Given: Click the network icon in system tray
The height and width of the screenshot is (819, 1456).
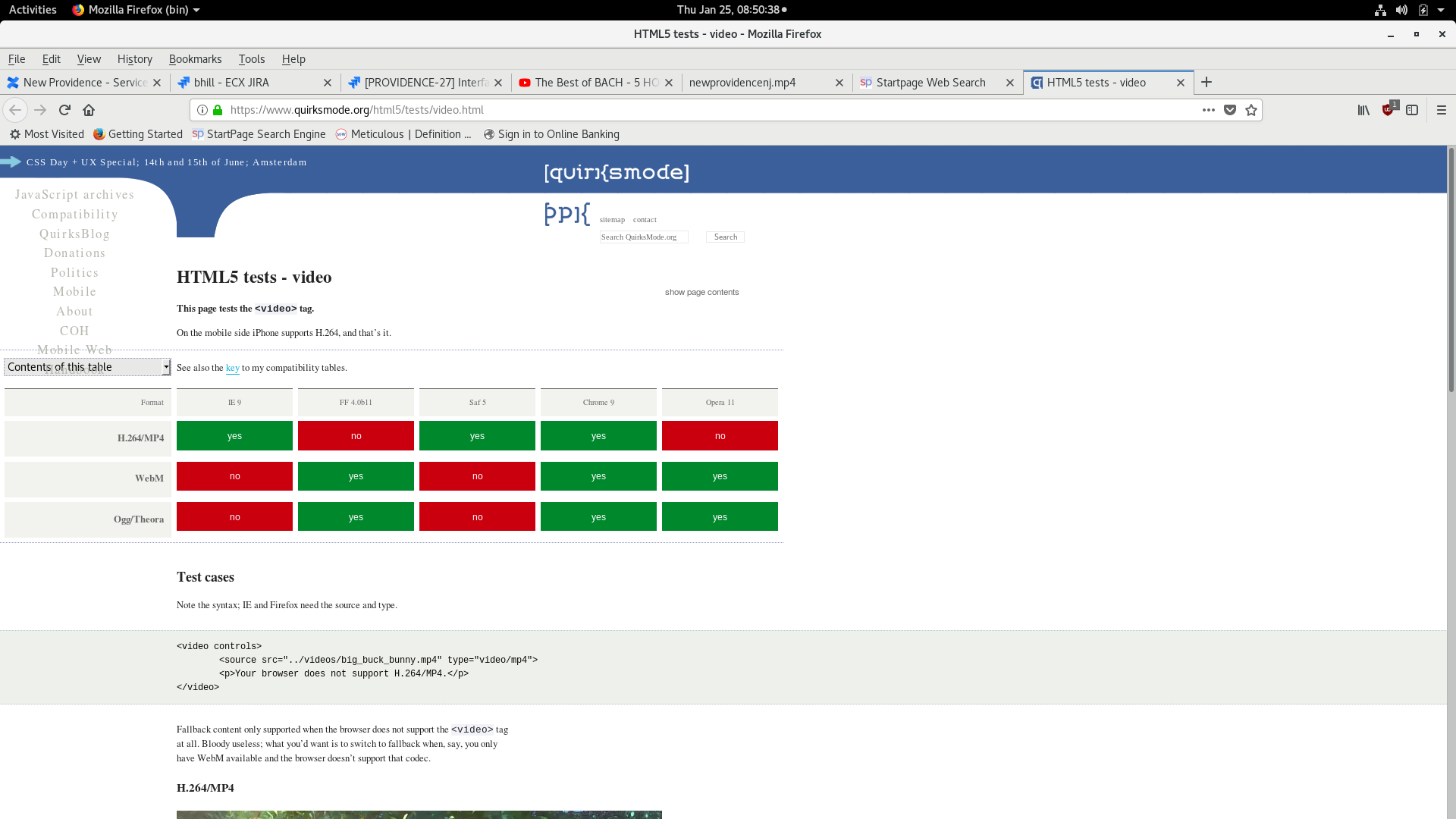Looking at the screenshot, I should tap(1380, 10).
